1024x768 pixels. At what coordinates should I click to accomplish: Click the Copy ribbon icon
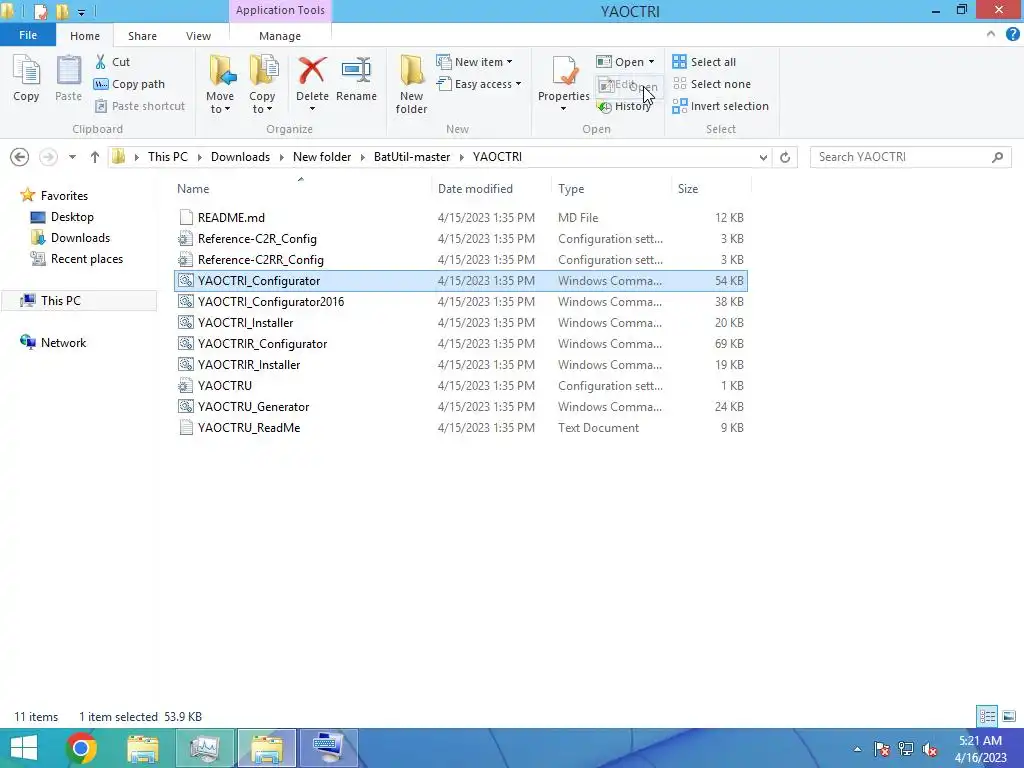pos(26,78)
